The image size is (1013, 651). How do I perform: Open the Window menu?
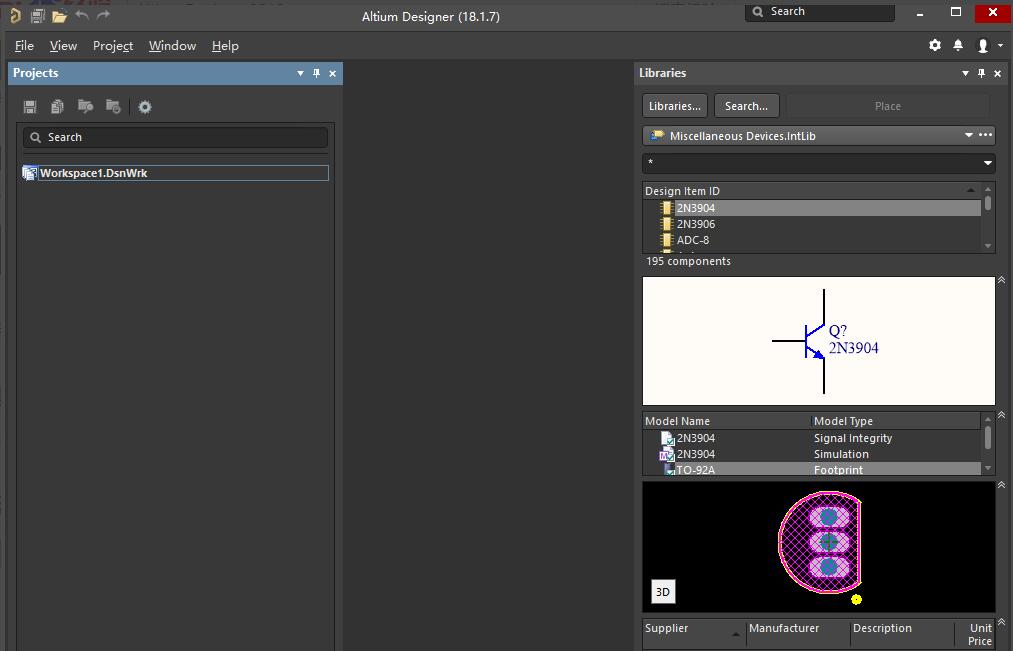(x=172, y=46)
